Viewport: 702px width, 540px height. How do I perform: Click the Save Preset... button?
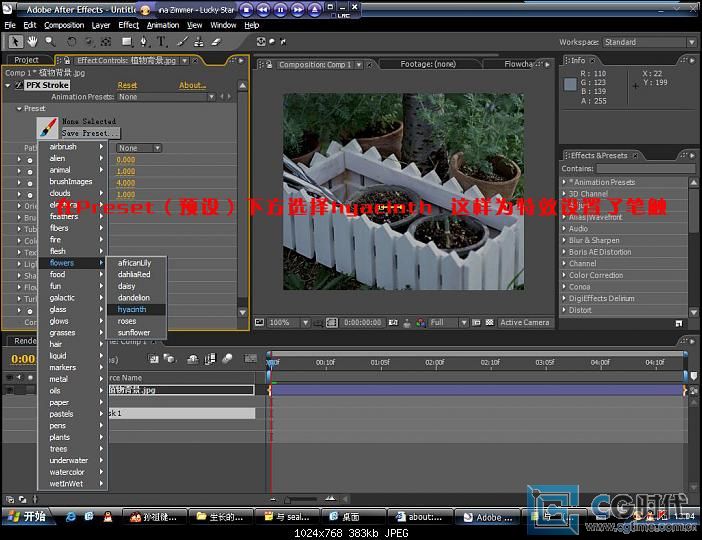(x=90, y=133)
